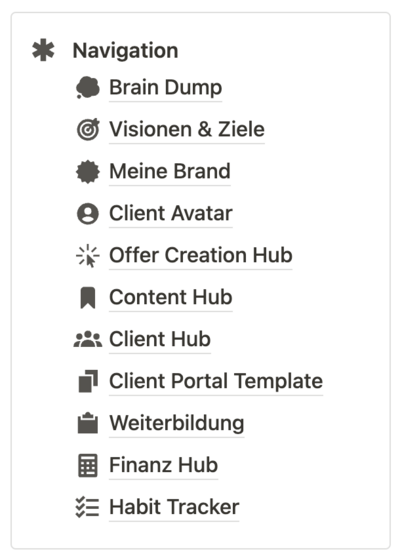Click the checklist icon for Habit Tracker
This screenshot has height=560, width=400.
(x=88, y=507)
